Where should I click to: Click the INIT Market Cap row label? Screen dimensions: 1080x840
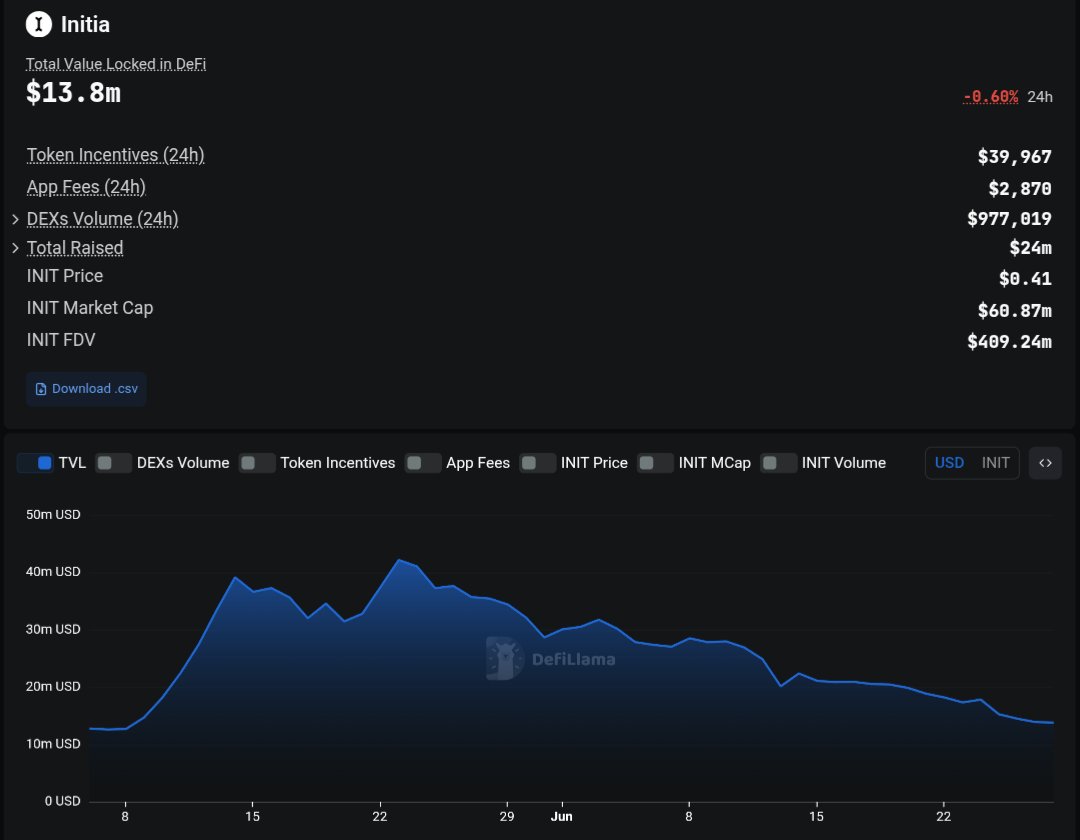(x=90, y=308)
